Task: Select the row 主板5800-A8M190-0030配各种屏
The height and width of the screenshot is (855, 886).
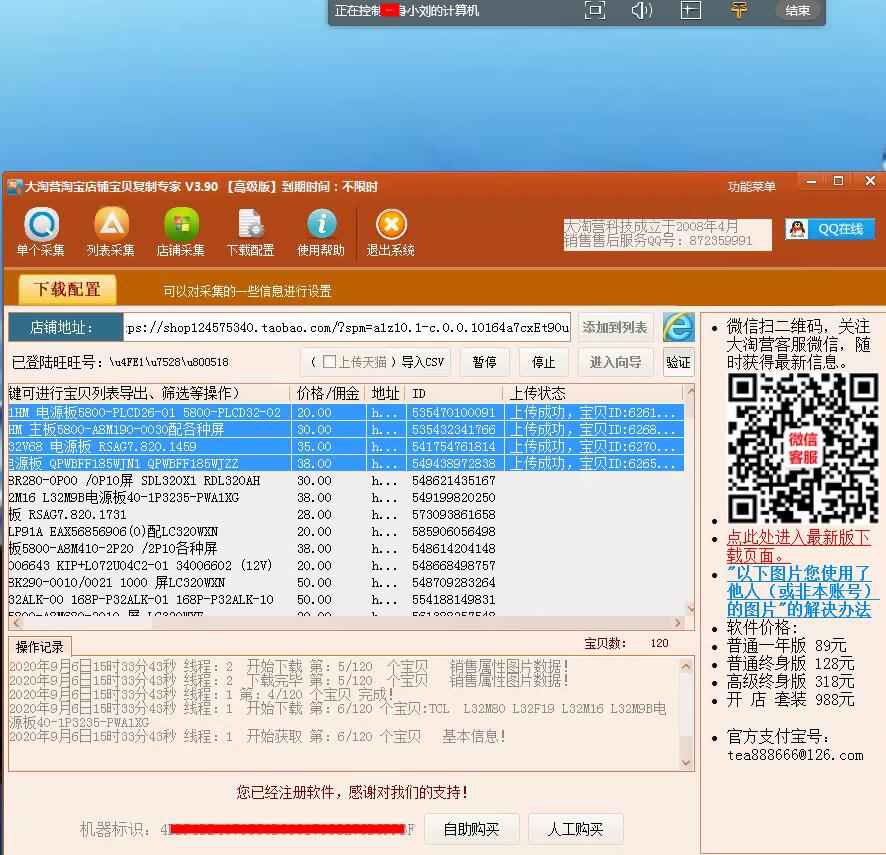Action: [346, 429]
